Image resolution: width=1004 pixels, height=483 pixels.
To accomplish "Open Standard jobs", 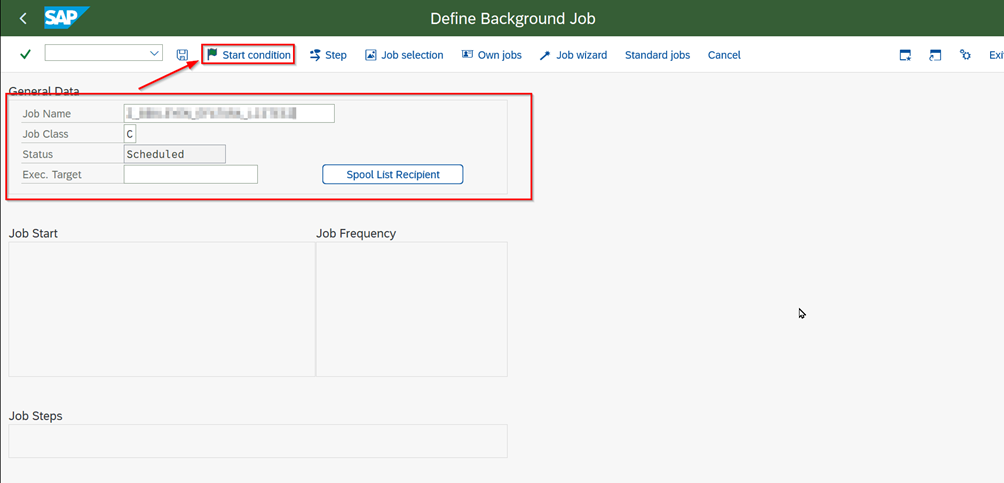I will [657, 55].
